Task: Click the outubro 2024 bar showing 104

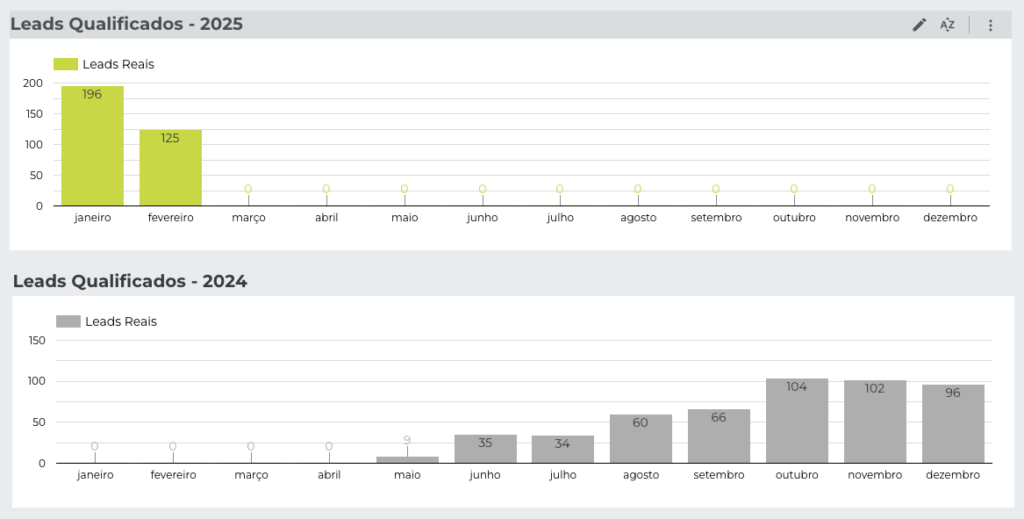Action: coord(797,421)
